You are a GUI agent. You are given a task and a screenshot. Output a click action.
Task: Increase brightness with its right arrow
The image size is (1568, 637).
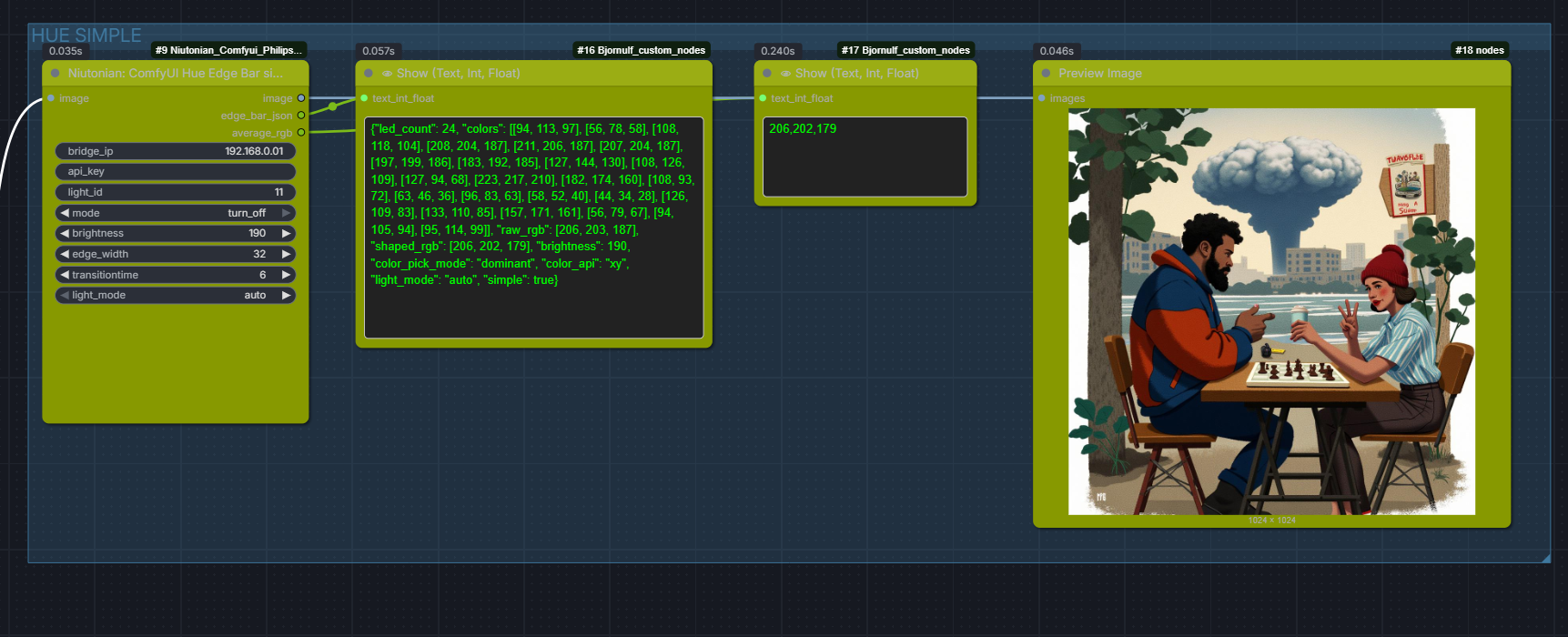[x=287, y=234]
